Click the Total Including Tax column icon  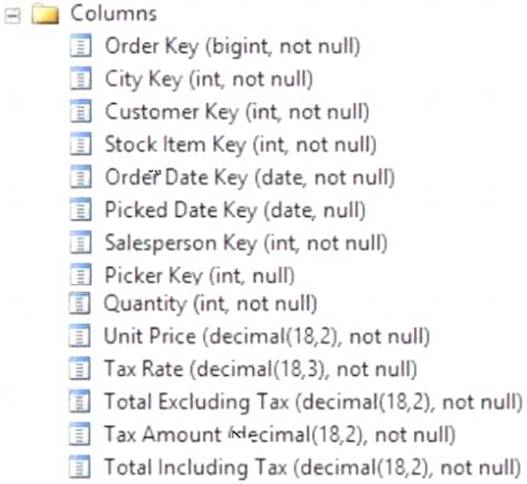[x=80, y=467]
